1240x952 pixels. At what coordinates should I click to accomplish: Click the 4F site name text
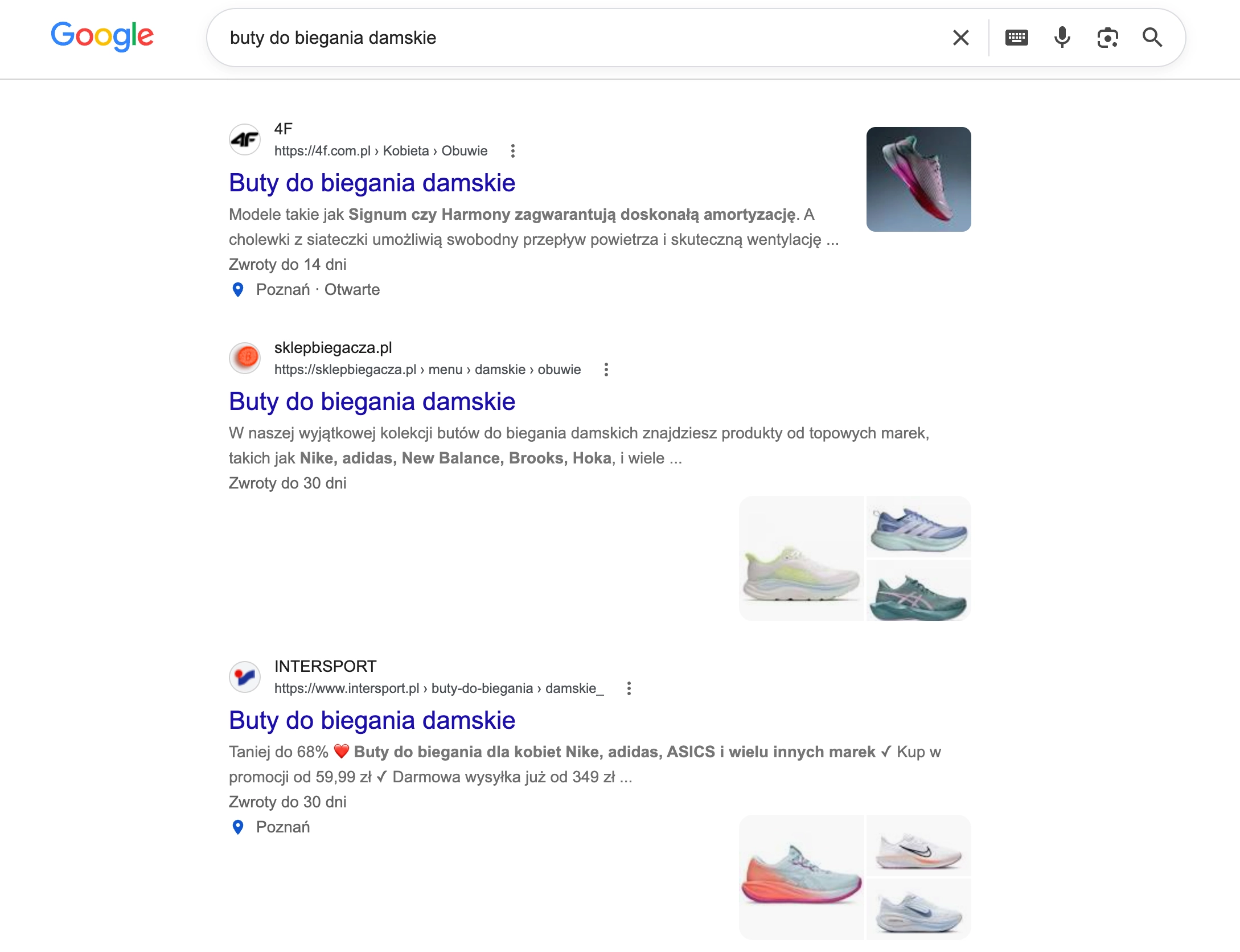click(283, 129)
